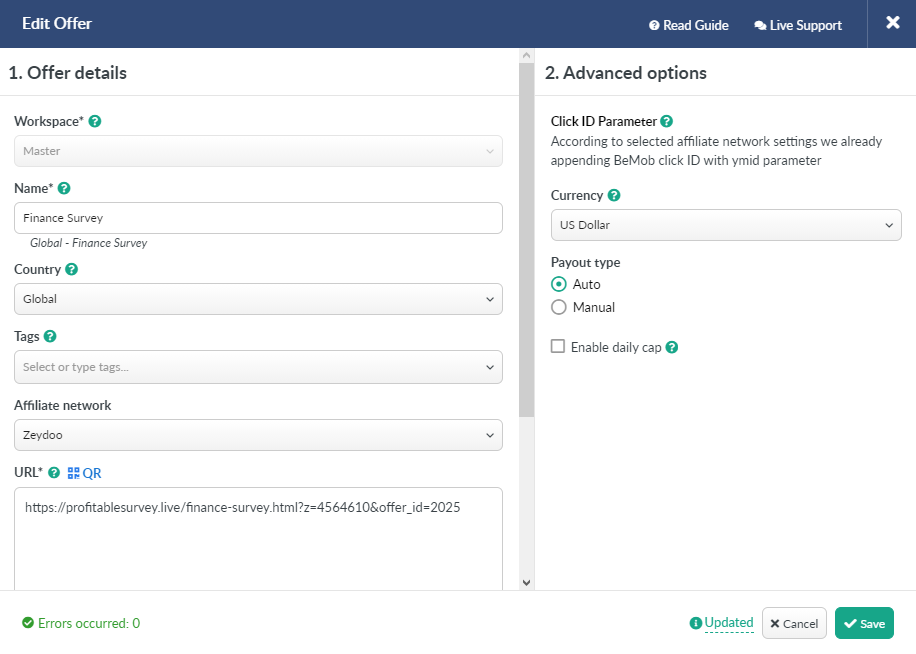The image size is (916, 654).
Task: Open Live Support chat
Action: pos(798,25)
